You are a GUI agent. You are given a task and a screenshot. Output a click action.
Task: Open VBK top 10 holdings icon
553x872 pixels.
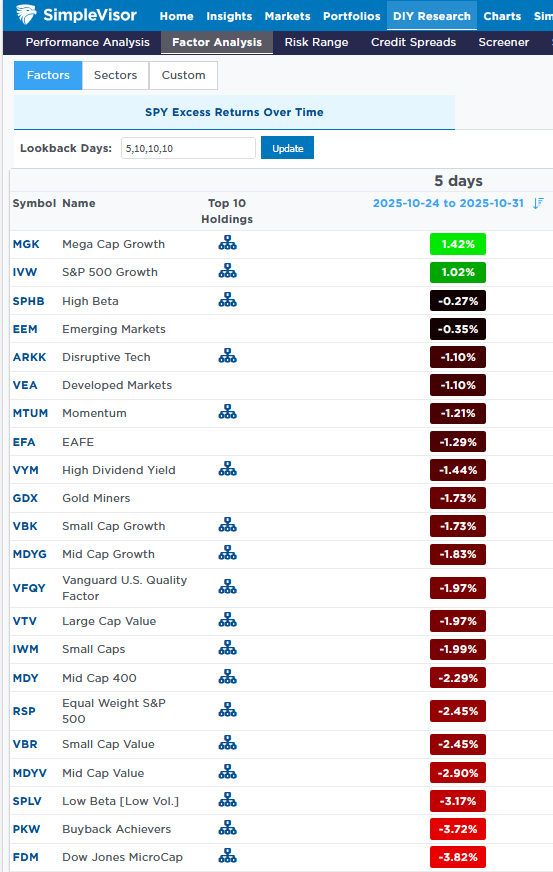(227, 525)
